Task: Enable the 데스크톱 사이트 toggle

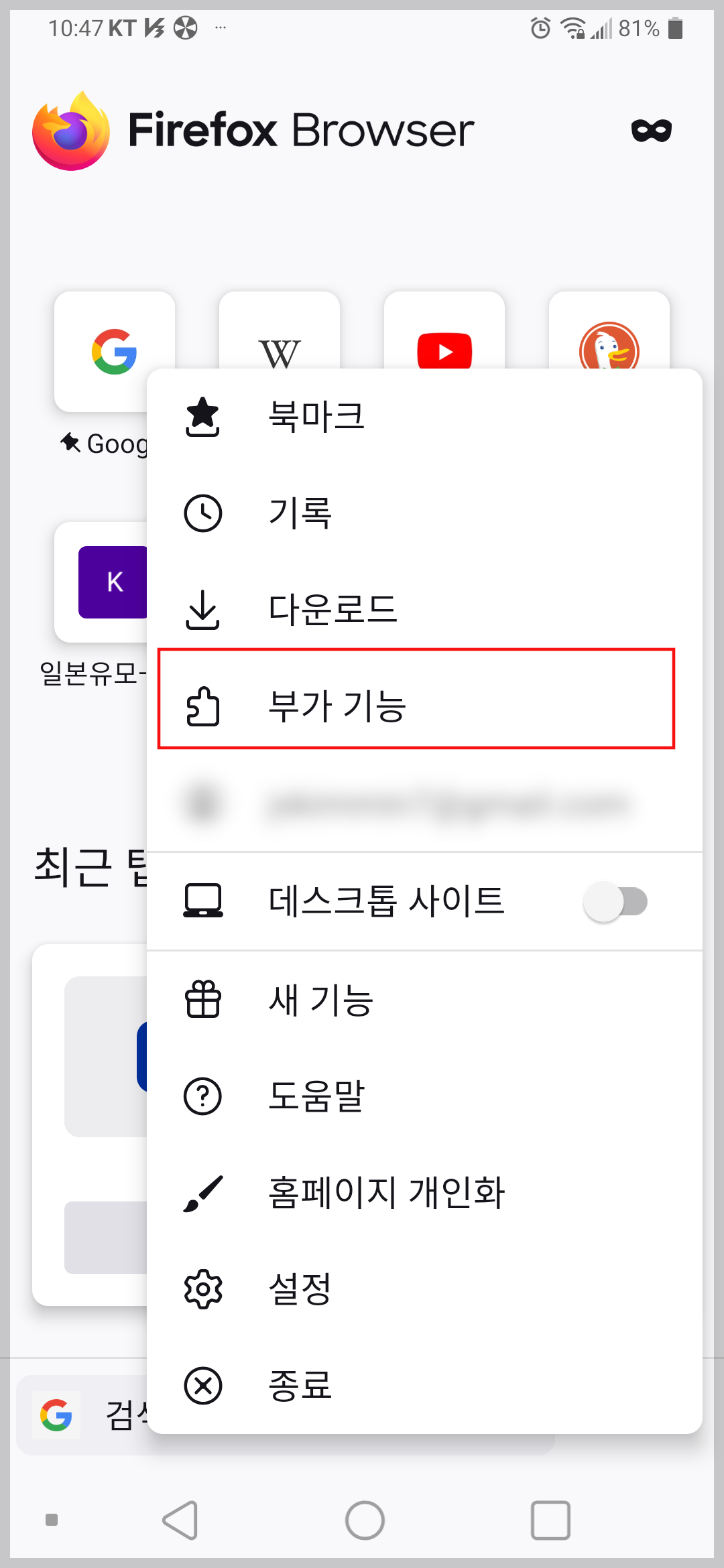Action: point(615,901)
